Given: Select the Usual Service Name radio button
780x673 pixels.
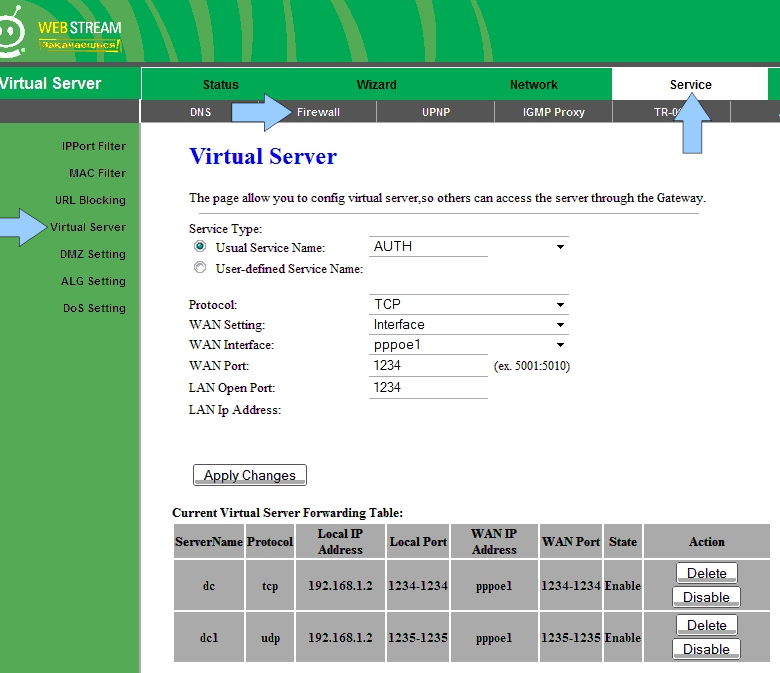Looking at the screenshot, I should click(x=200, y=246).
